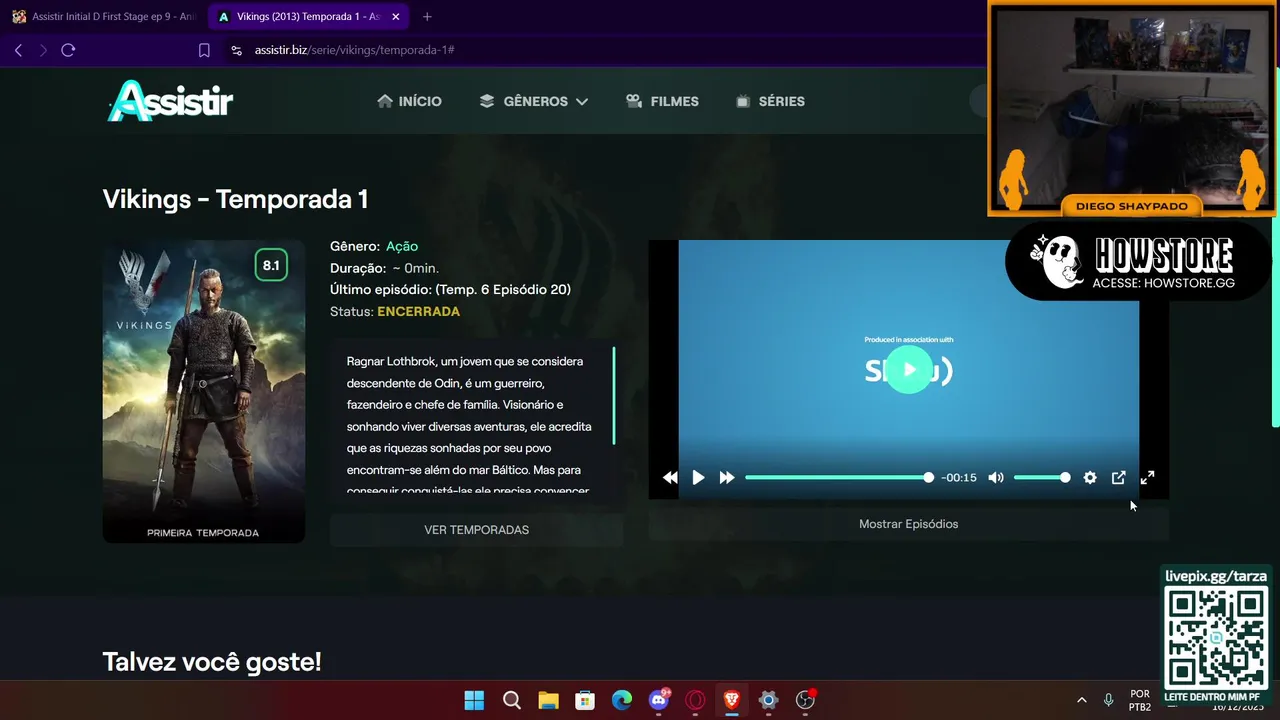Click the synopsis text scrollbar
The width and height of the screenshot is (1280, 720).
[x=614, y=396]
